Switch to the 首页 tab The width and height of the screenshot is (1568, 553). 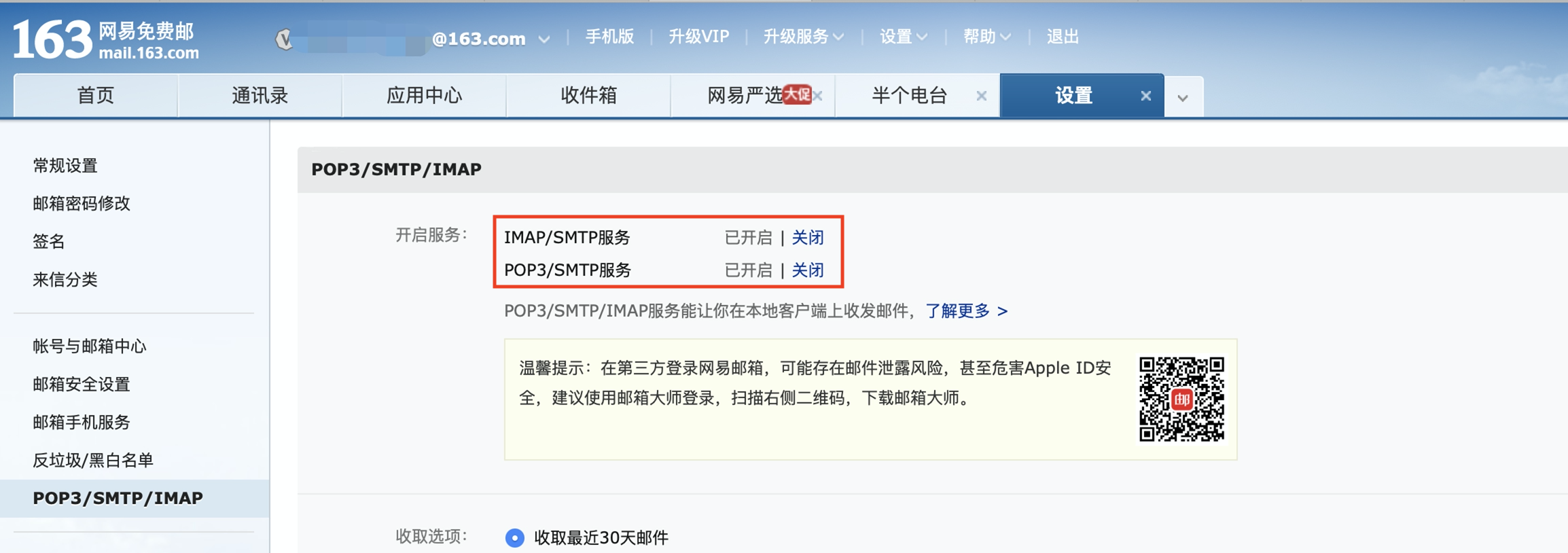[x=96, y=95]
